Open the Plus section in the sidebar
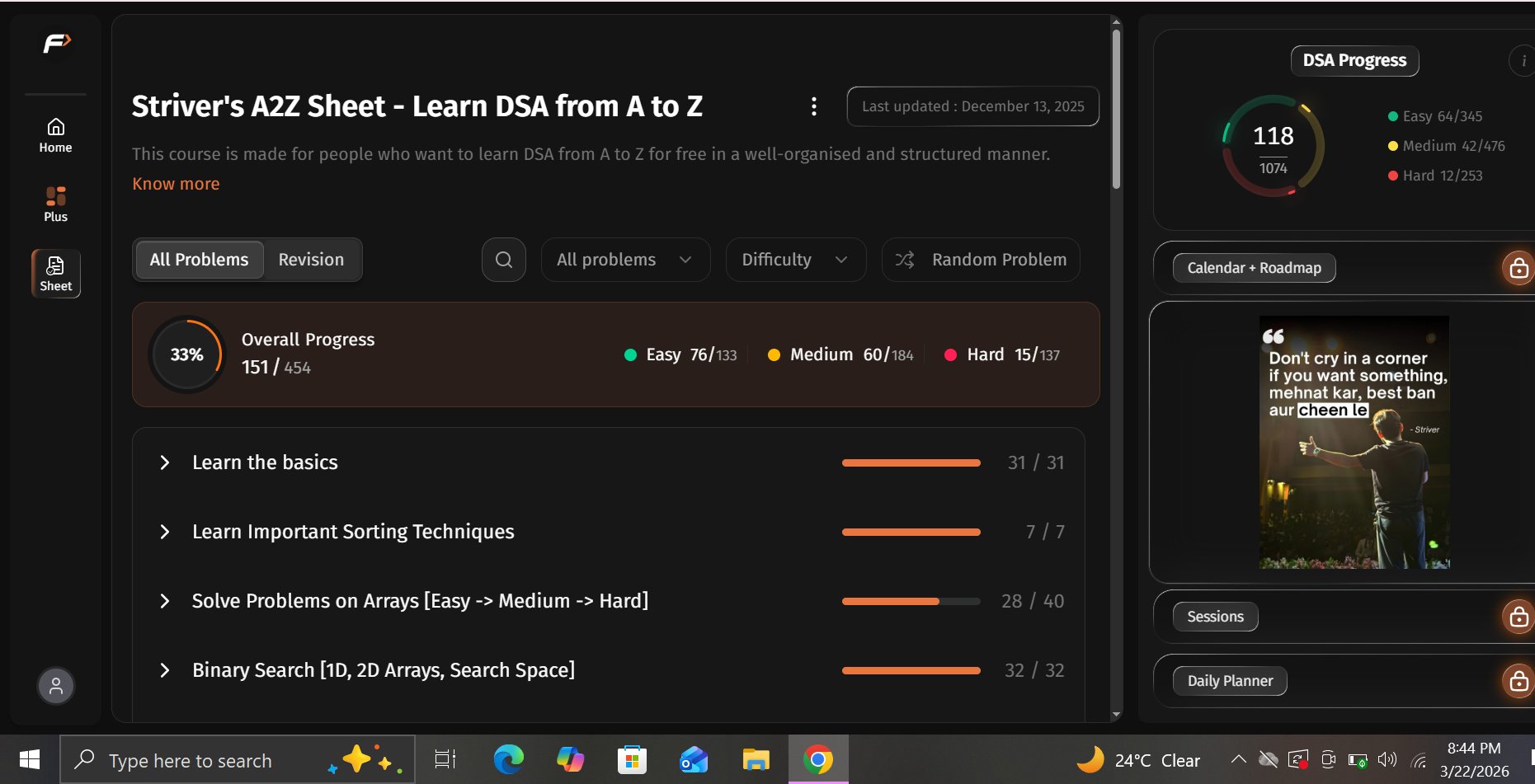 coord(55,204)
